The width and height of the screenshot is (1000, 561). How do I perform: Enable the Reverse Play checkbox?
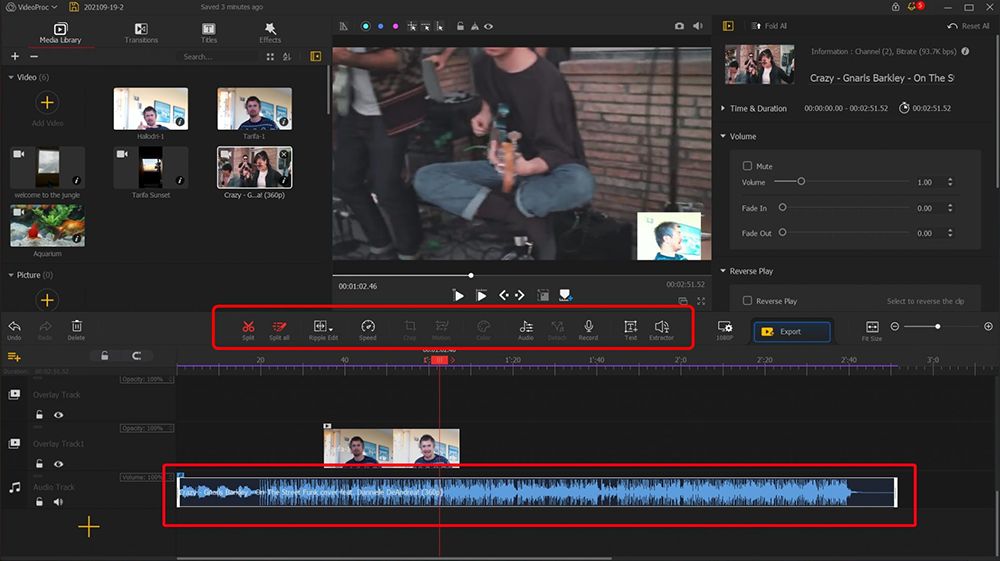click(747, 300)
